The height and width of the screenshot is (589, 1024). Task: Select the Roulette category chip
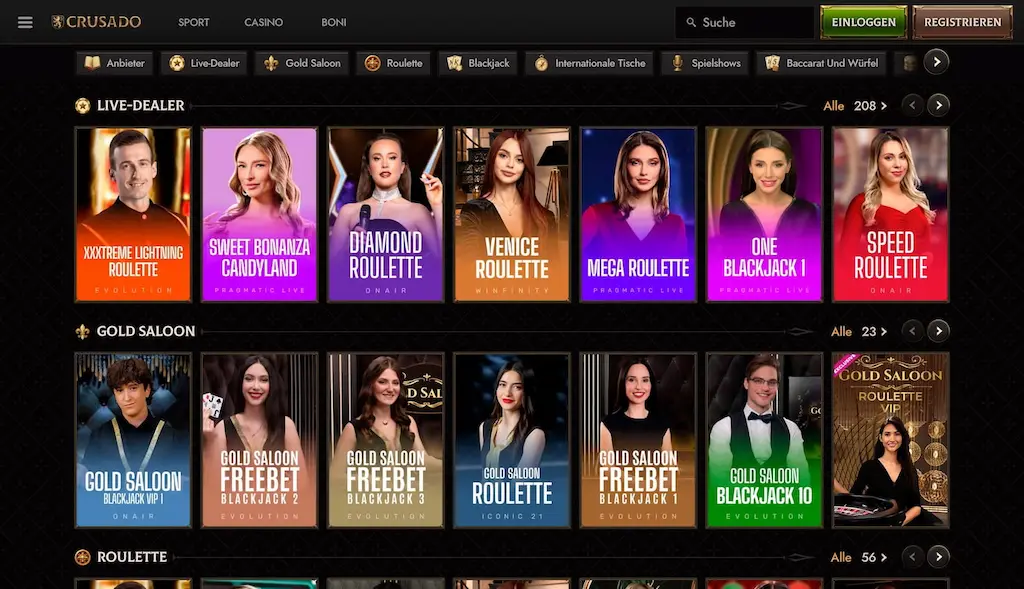pyautogui.click(x=394, y=63)
